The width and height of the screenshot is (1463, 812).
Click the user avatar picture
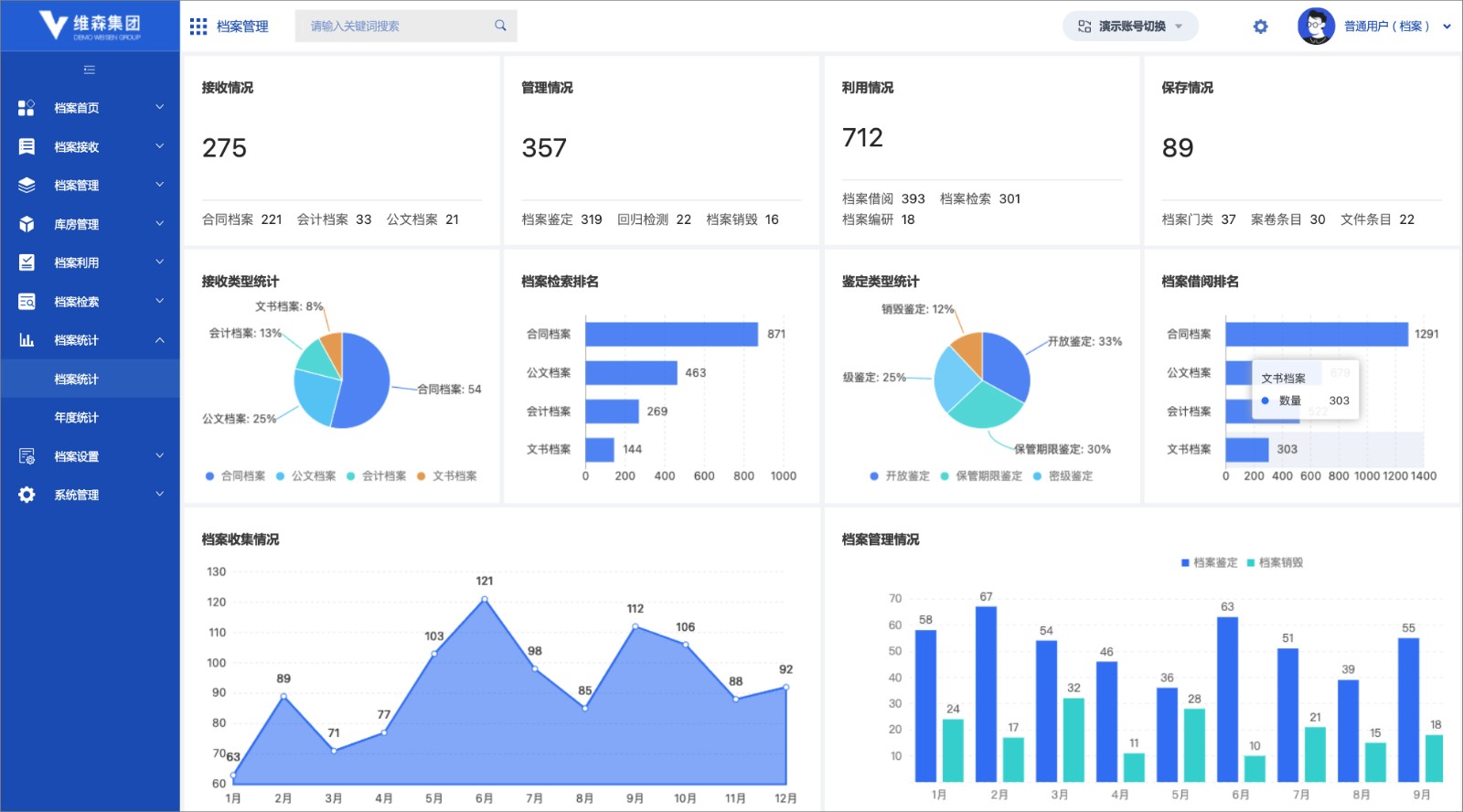pos(1316,27)
